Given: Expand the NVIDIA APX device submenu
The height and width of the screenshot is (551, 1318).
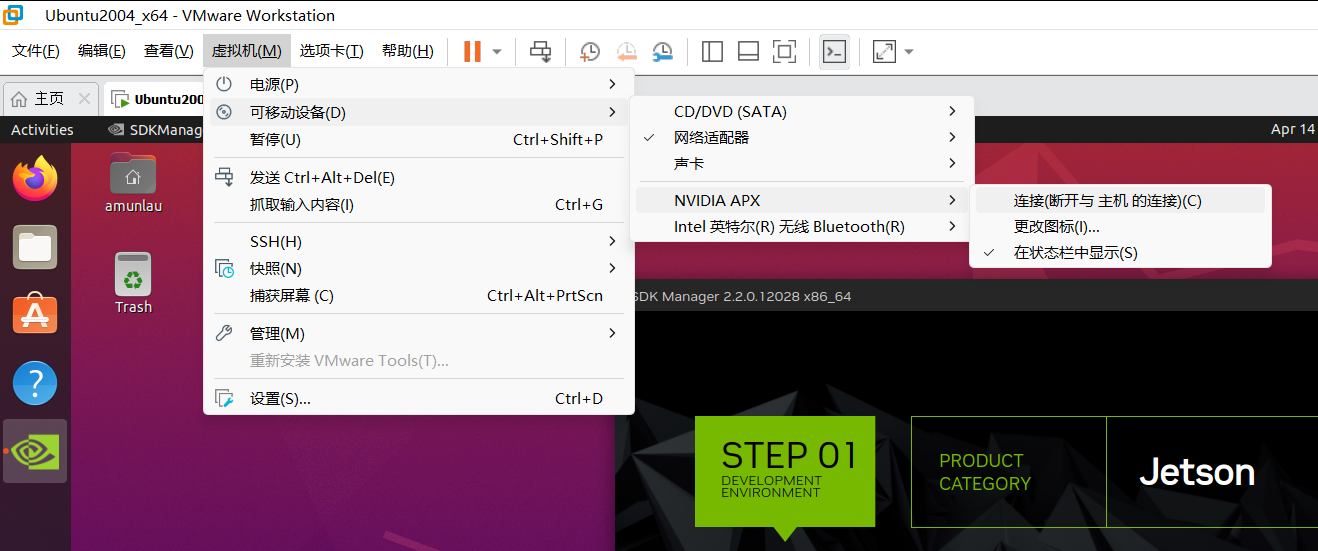Looking at the screenshot, I should tap(802, 200).
